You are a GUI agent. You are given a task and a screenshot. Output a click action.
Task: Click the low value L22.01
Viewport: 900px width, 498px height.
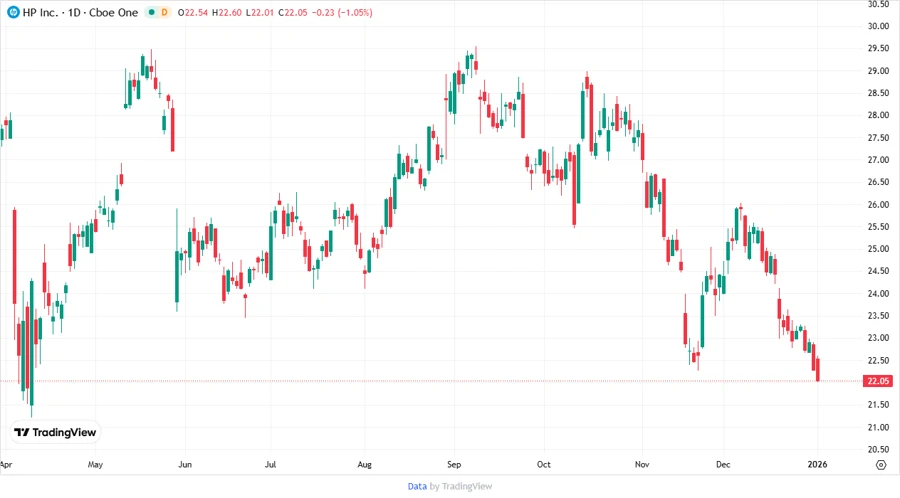tap(259, 12)
